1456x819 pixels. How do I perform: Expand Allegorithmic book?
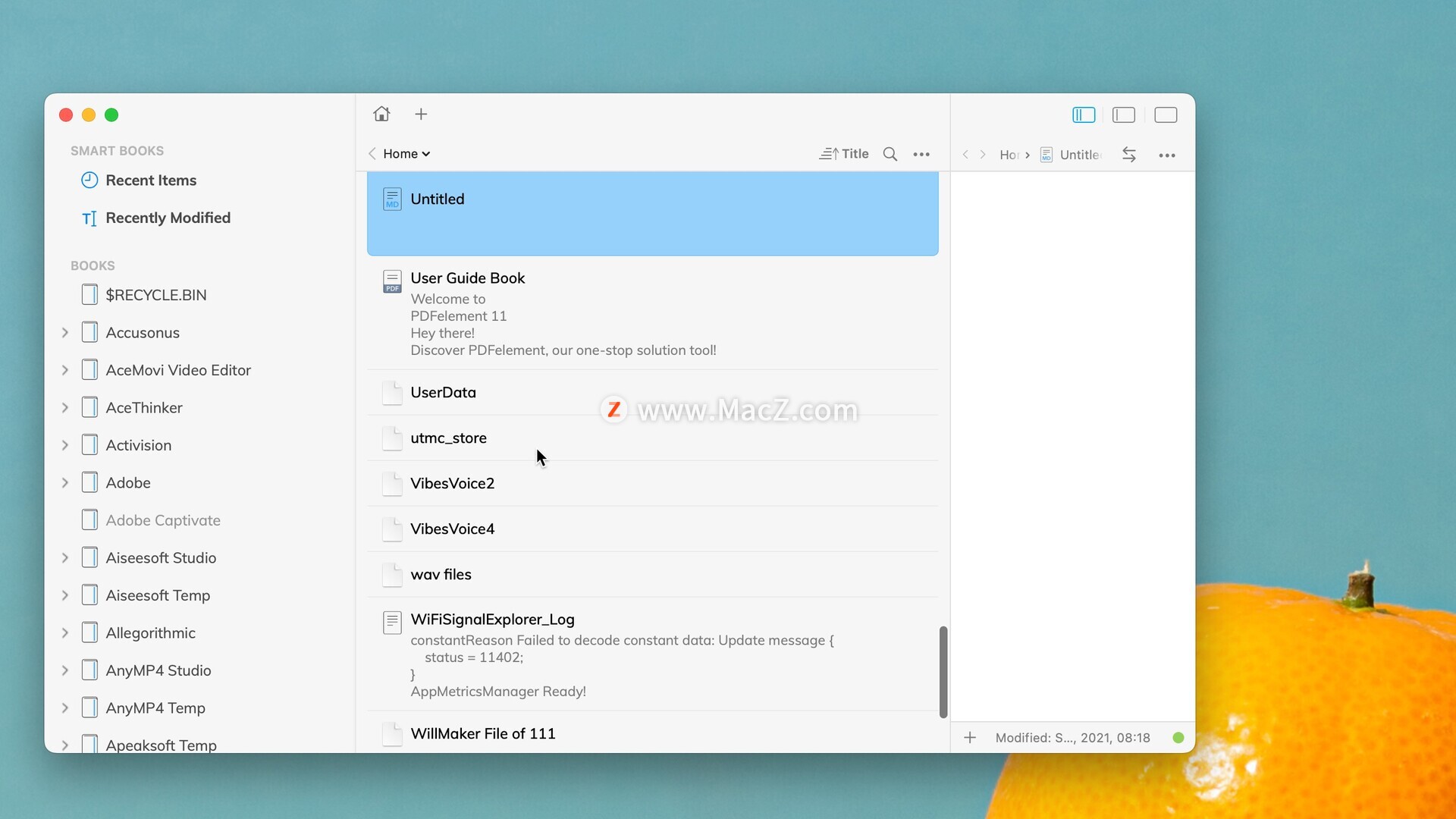(65, 632)
